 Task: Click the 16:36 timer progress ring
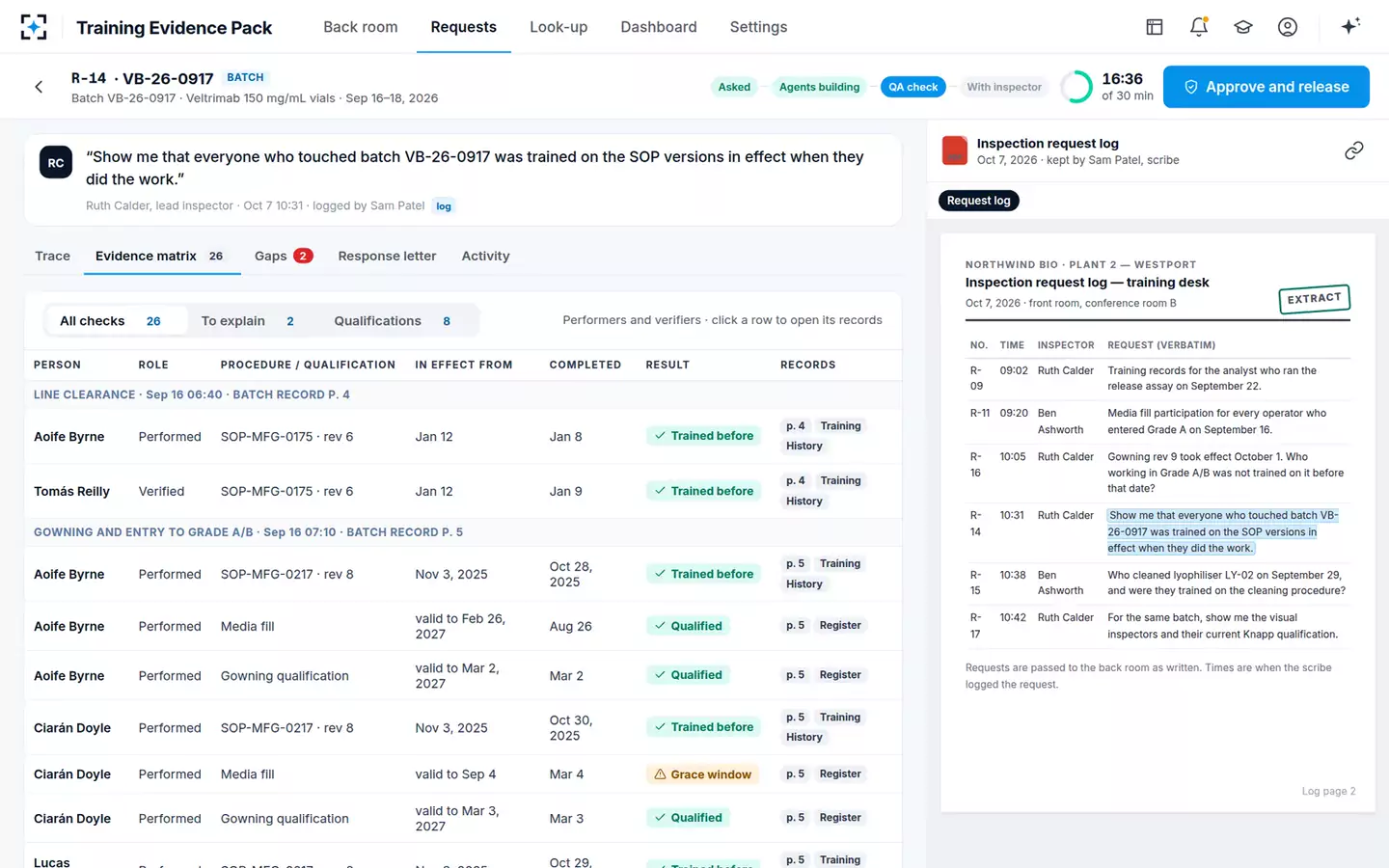1076,87
